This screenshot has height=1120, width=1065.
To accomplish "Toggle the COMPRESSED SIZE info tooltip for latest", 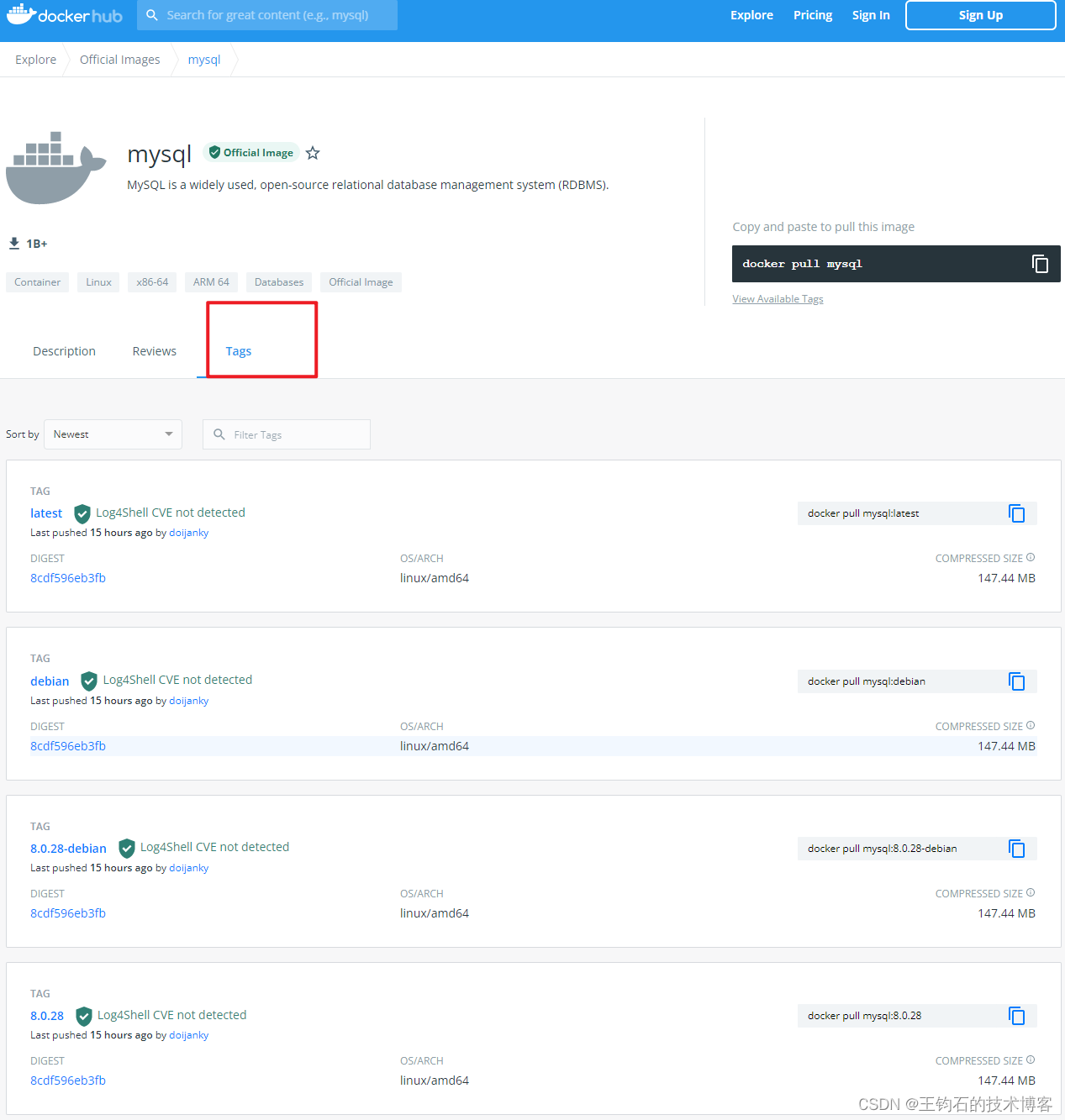I will click(1030, 557).
